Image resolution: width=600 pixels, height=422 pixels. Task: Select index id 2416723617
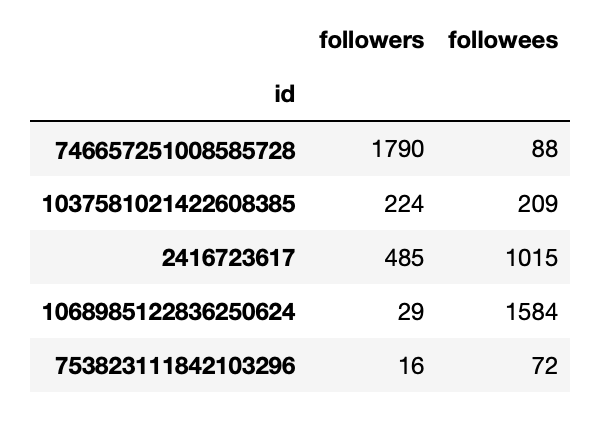[228, 258]
